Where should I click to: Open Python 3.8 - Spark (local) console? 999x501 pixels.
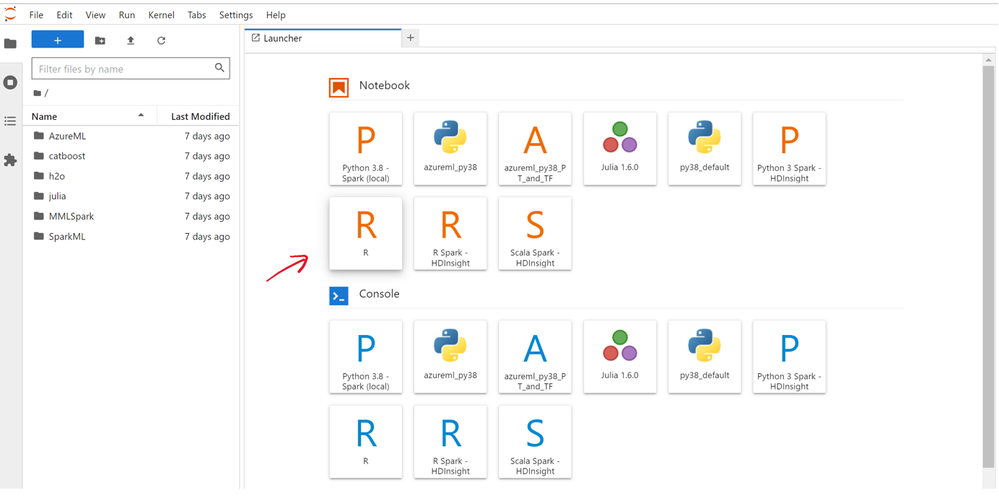point(366,357)
